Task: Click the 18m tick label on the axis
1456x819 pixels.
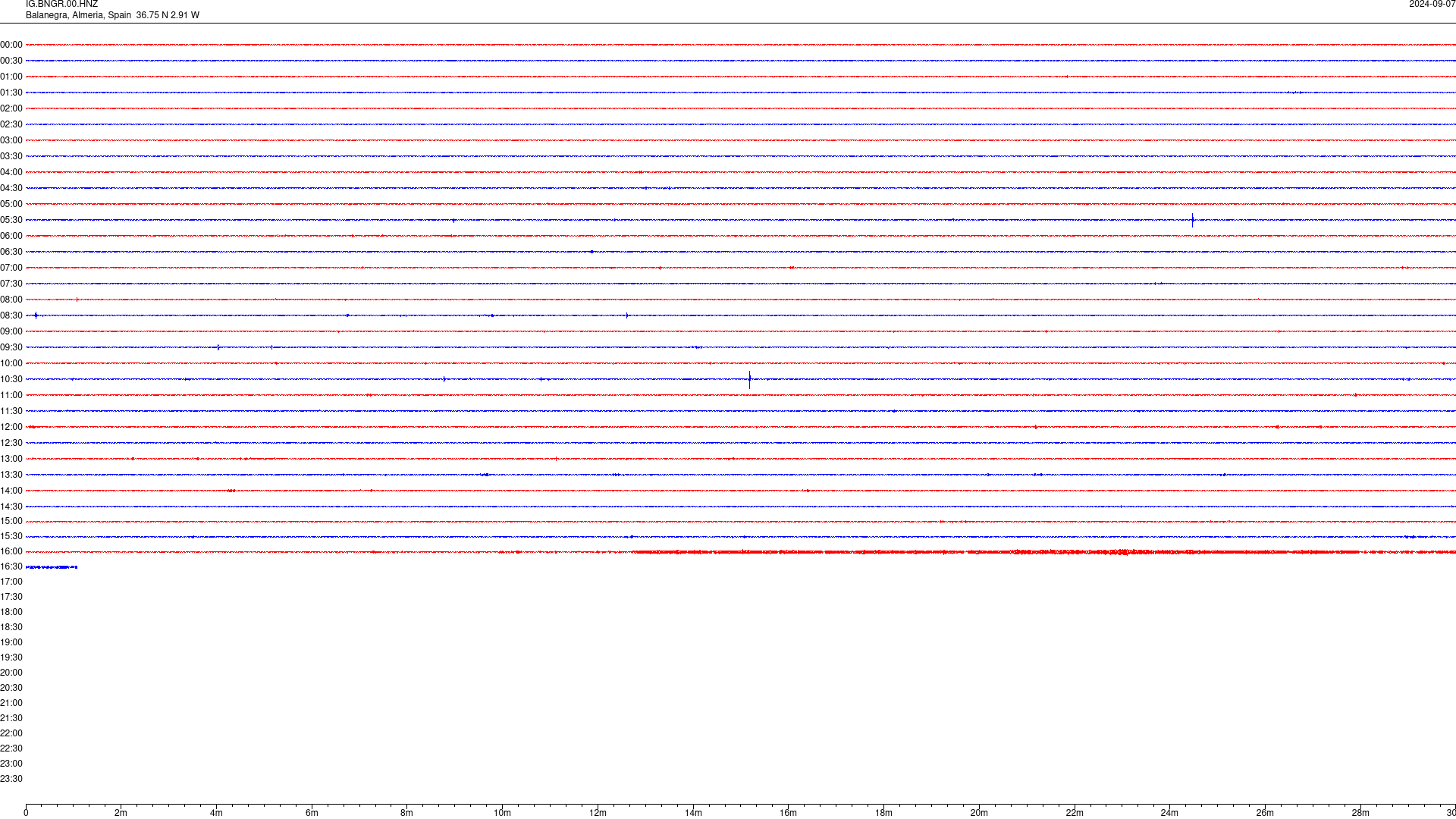Action: (883, 813)
